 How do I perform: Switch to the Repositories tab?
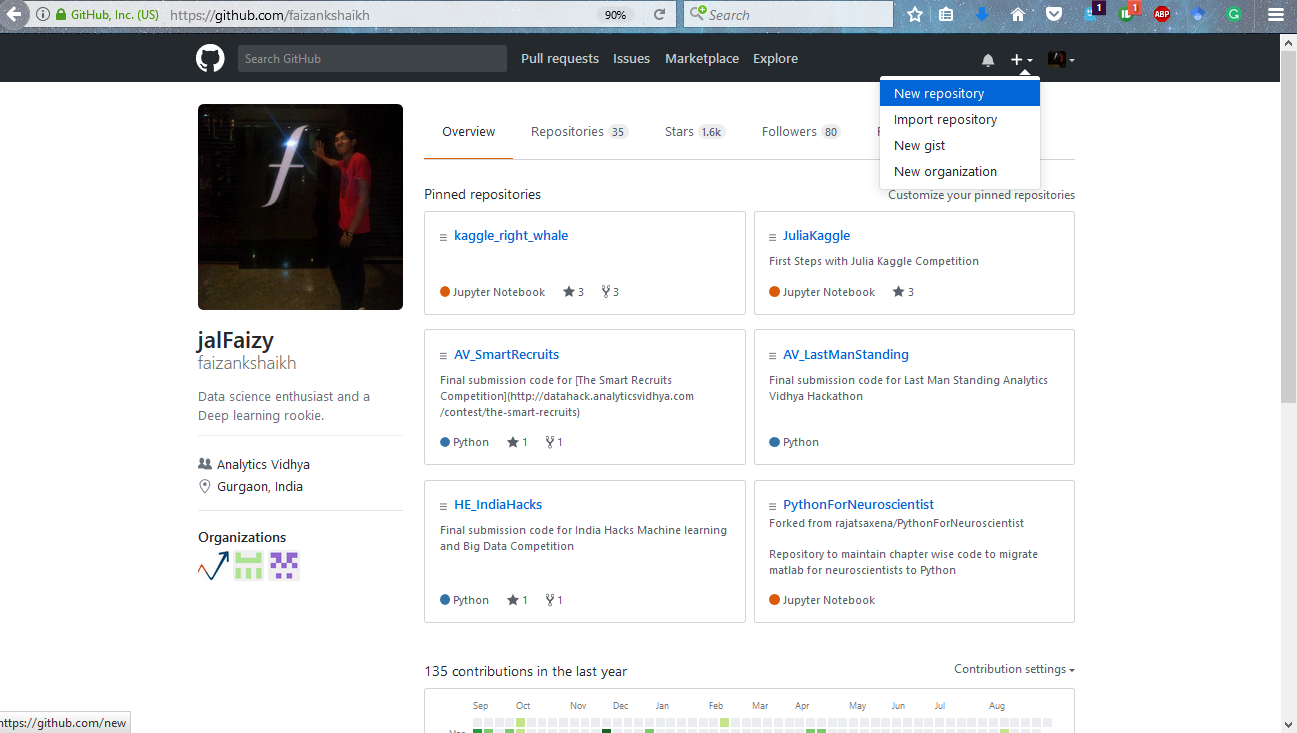pyautogui.click(x=579, y=132)
